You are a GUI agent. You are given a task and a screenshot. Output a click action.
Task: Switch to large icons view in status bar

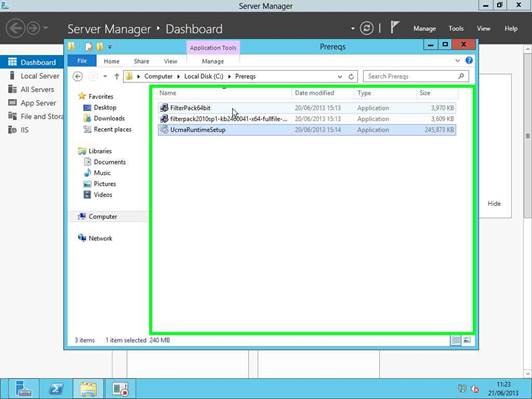467,340
